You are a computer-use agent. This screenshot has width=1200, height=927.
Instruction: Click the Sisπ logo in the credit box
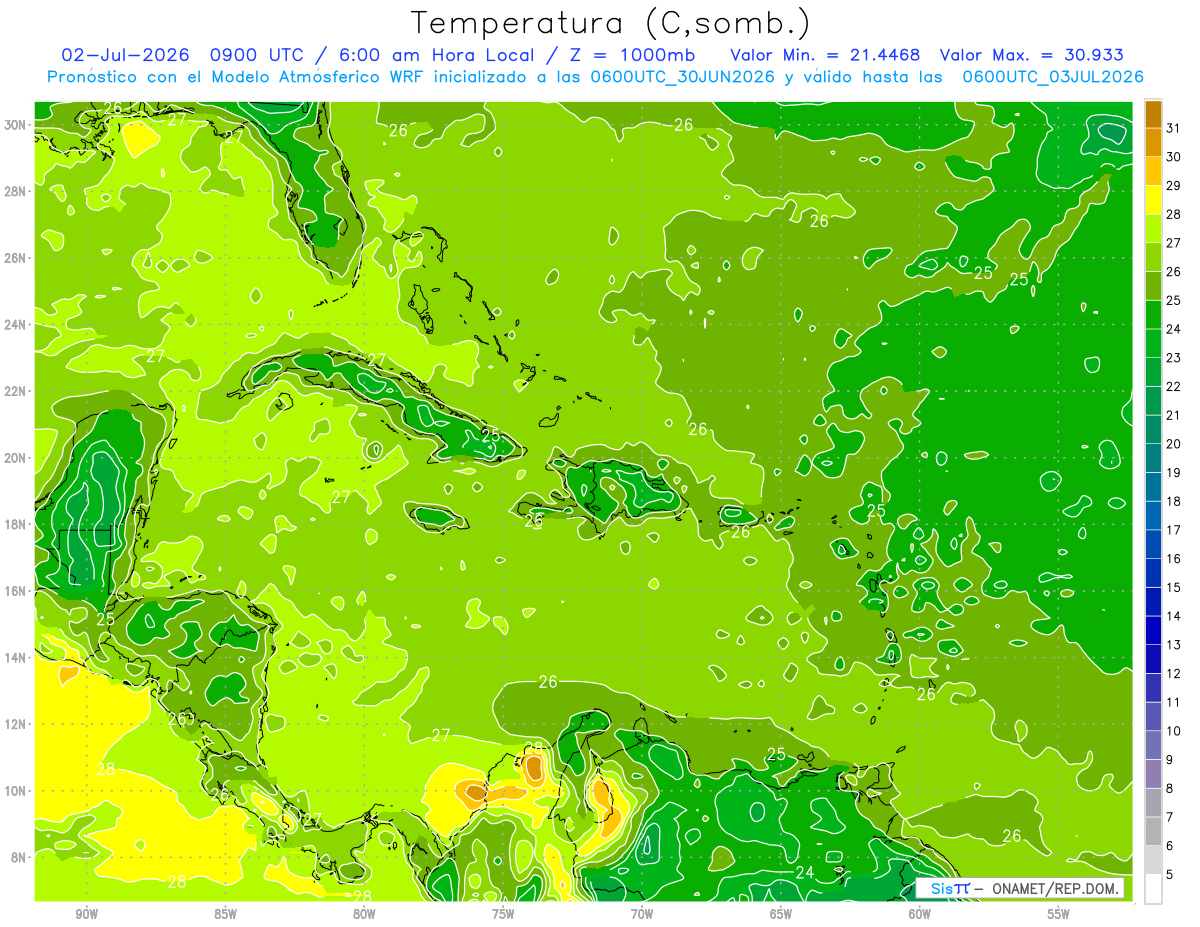950,888
